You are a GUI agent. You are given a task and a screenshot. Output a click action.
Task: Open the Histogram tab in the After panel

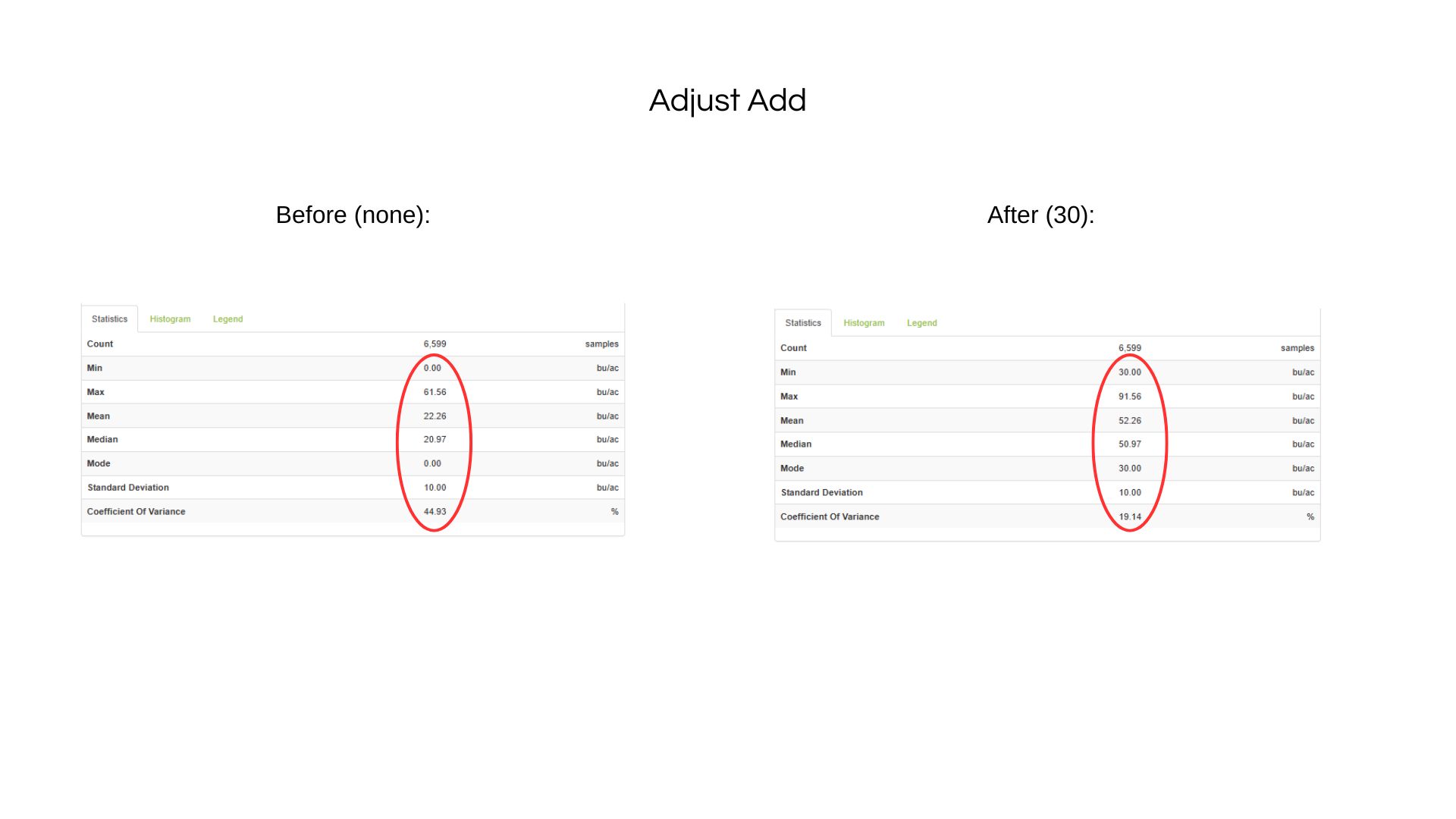point(864,323)
